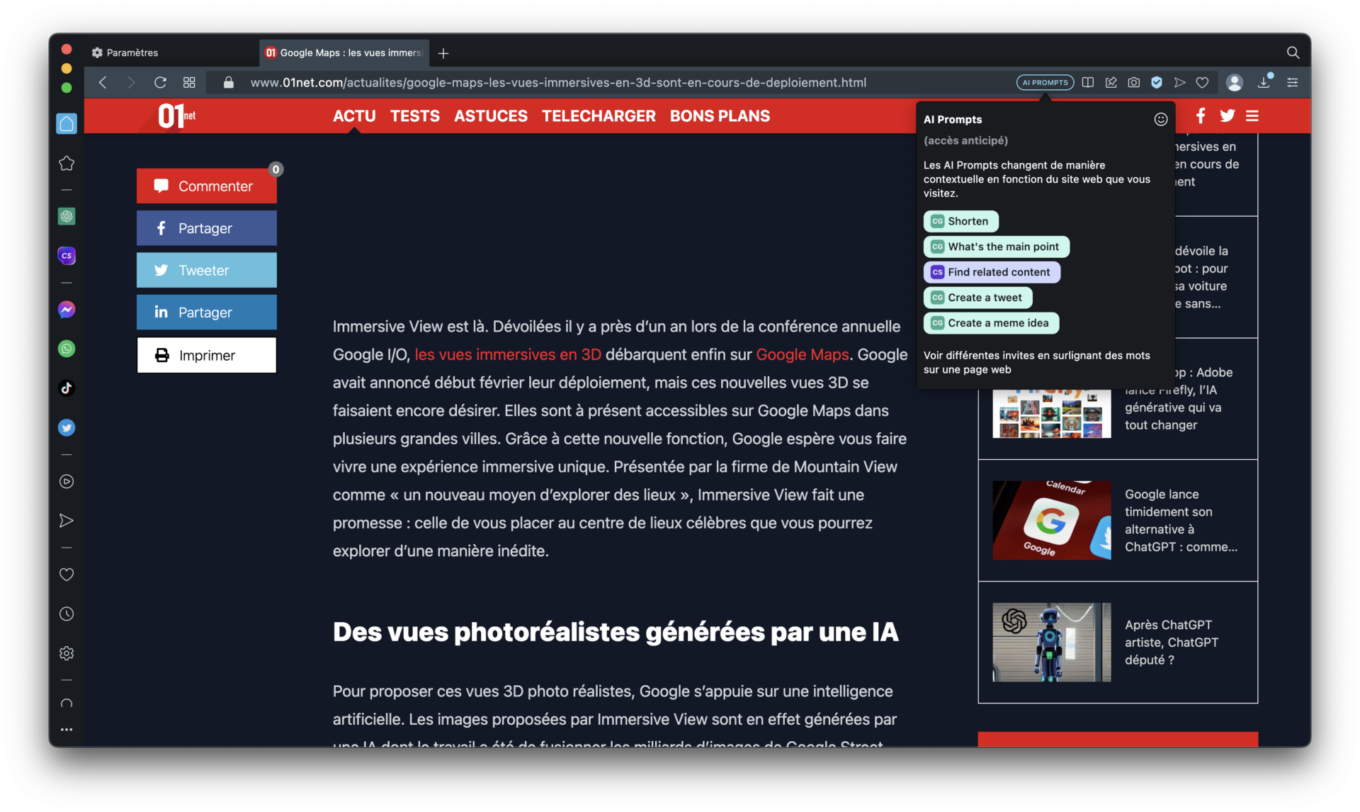Click the pinboard edit icon
This screenshot has height=812, width=1360.
1111,82
